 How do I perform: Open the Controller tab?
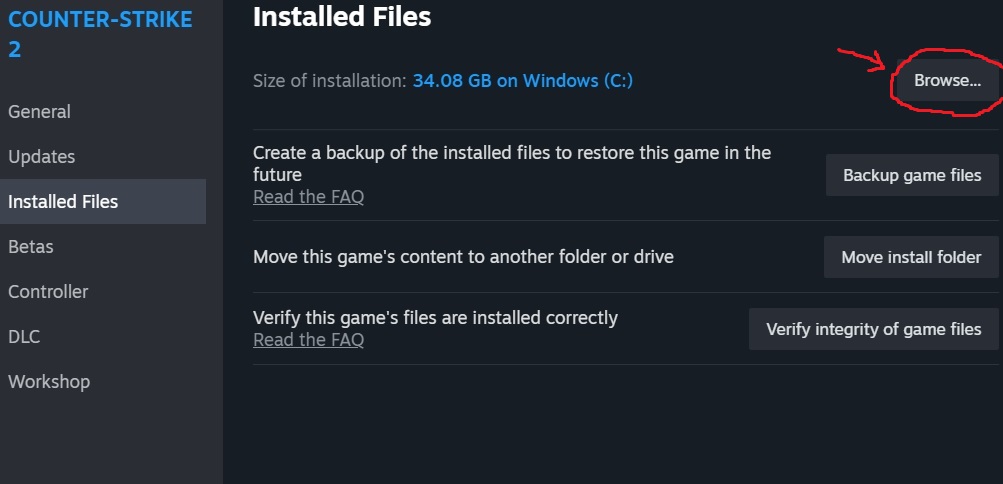(x=48, y=292)
